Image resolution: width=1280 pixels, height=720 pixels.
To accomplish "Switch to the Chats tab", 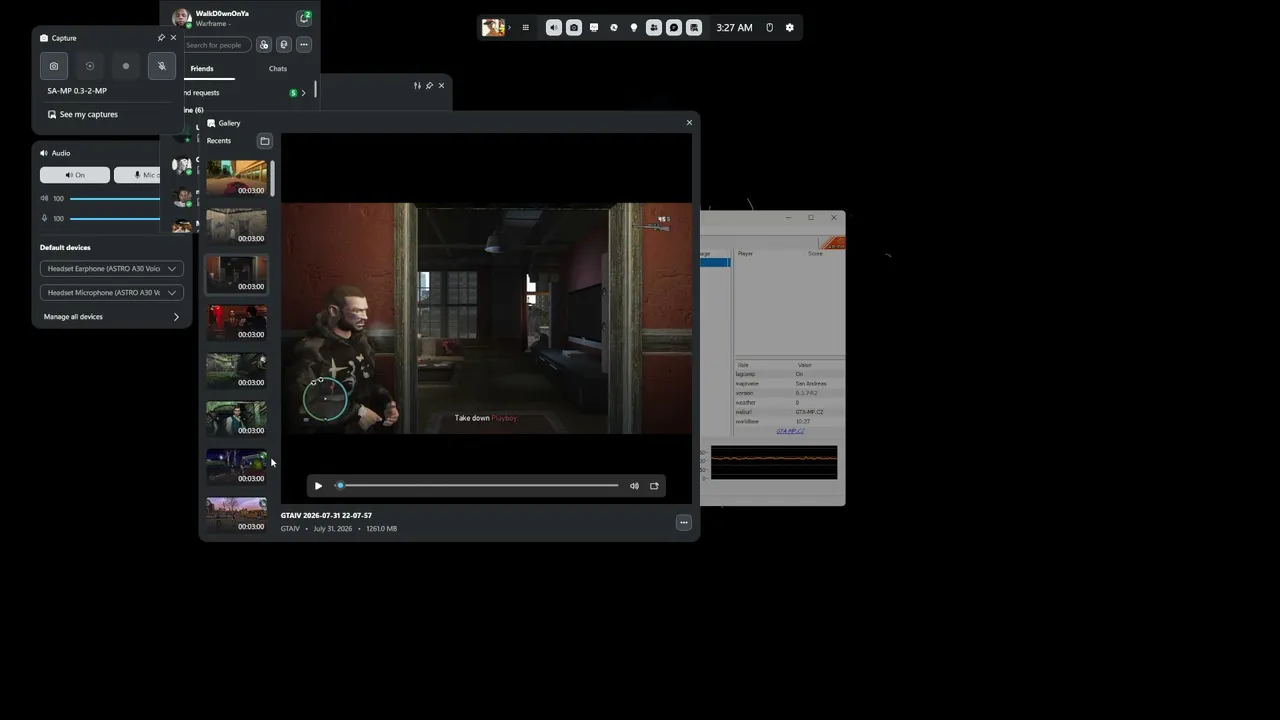I will click(x=278, y=69).
